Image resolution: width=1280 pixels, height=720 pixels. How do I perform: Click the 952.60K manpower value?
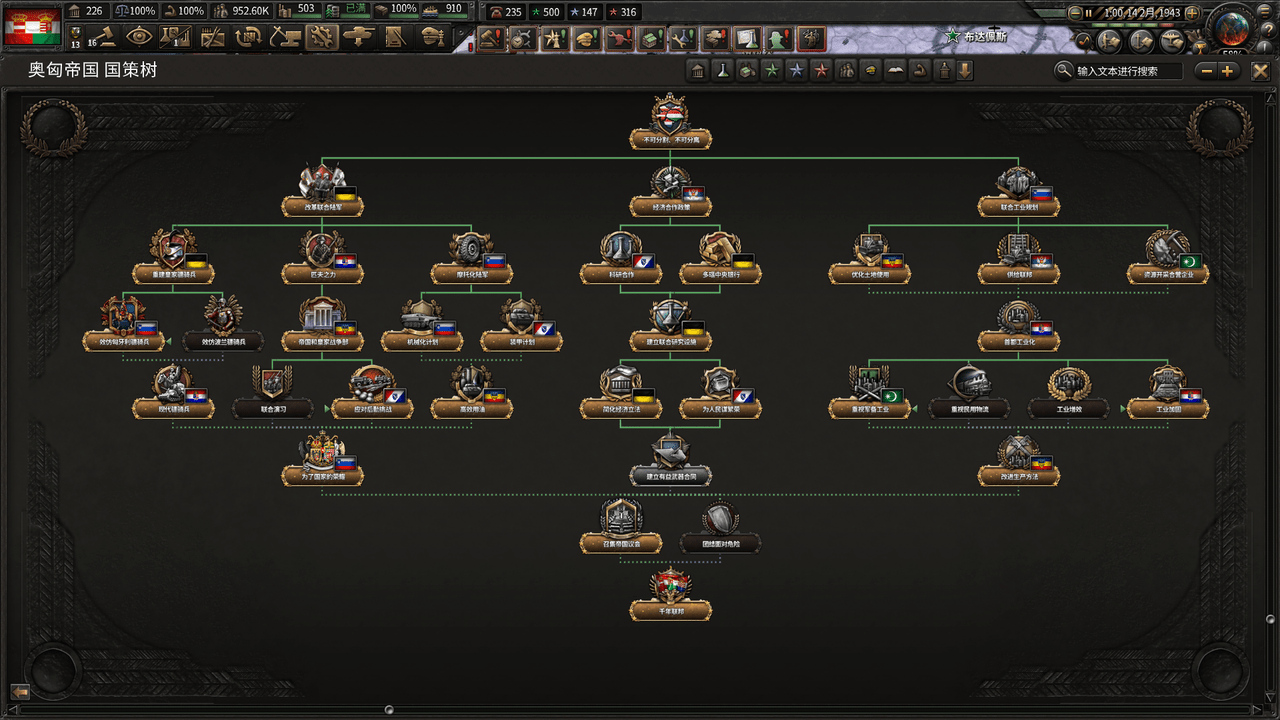click(x=251, y=11)
